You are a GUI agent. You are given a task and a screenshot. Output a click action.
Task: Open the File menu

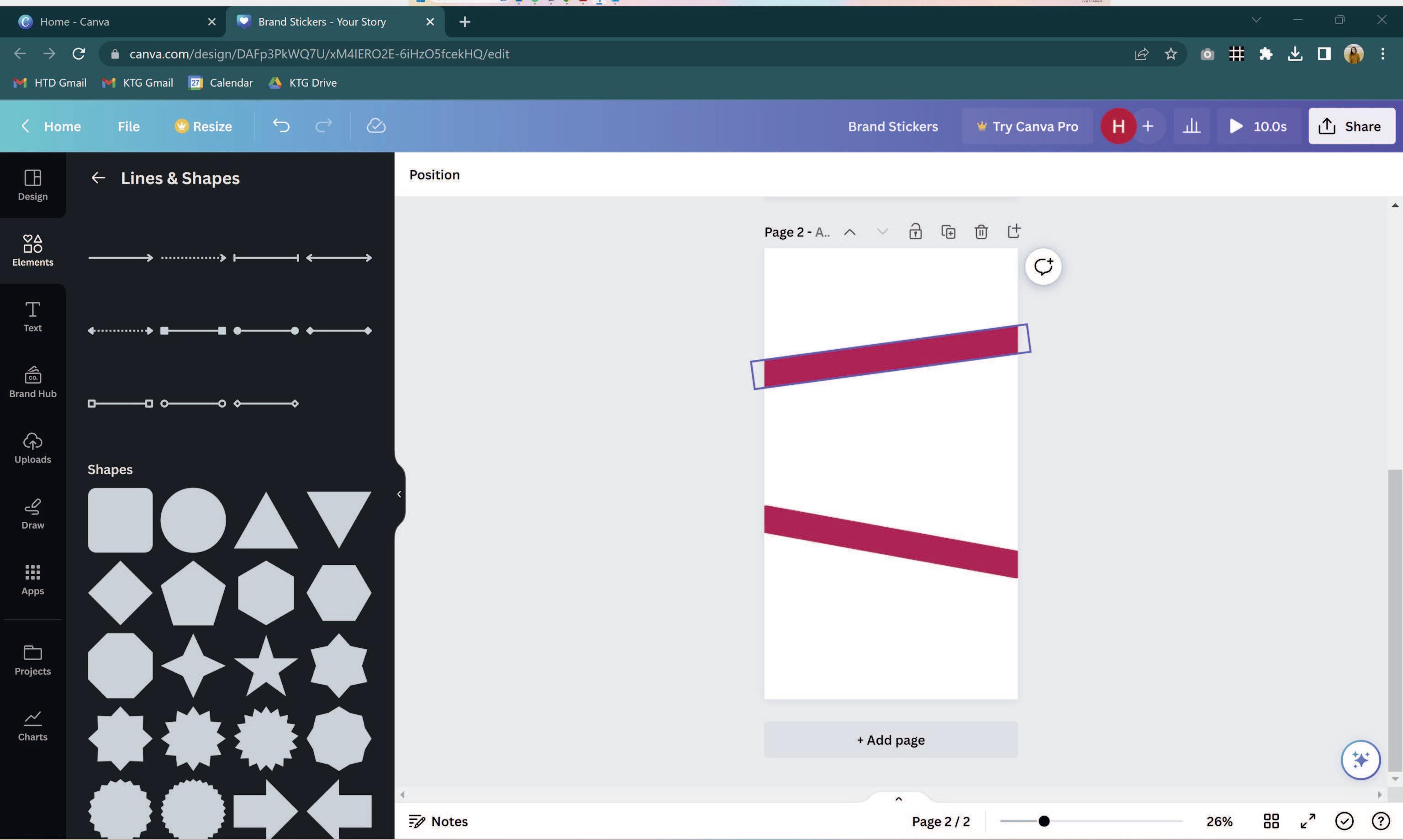click(x=128, y=126)
